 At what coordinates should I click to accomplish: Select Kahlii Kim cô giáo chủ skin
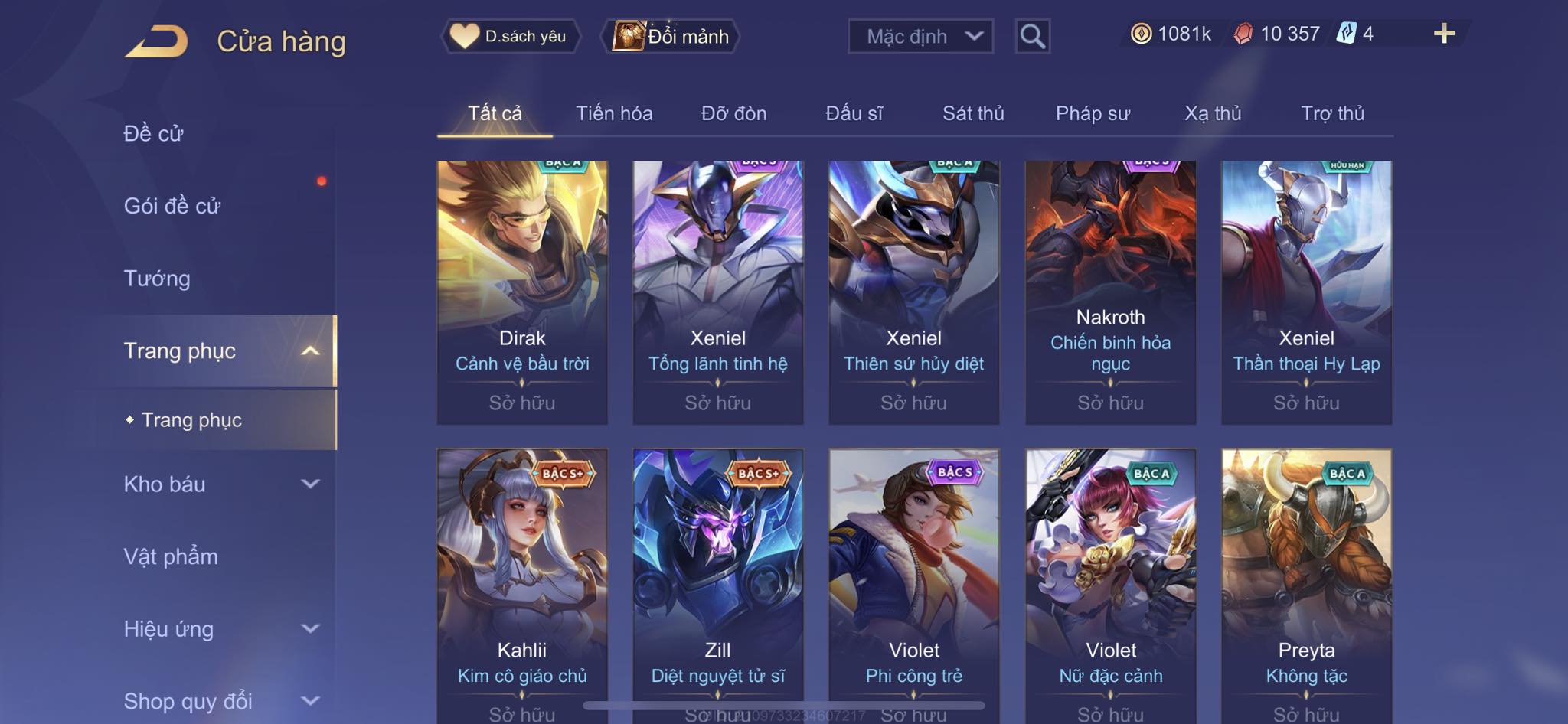click(x=522, y=586)
